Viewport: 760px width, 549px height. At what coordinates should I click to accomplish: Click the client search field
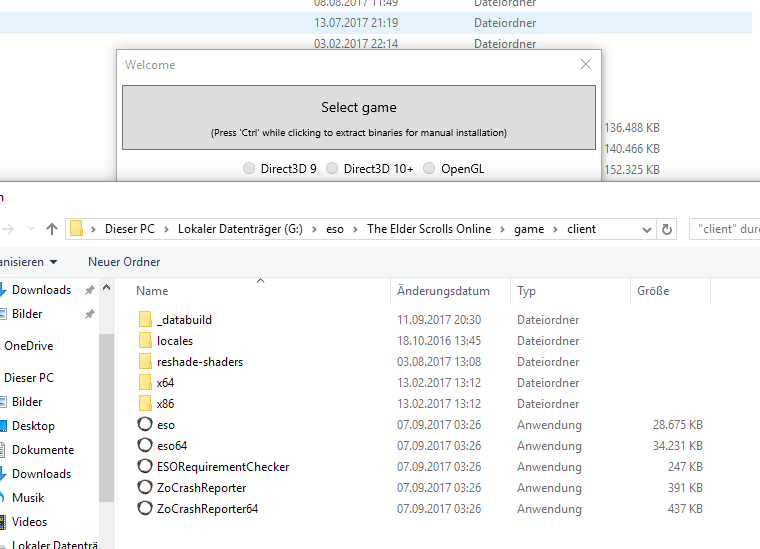click(x=725, y=229)
